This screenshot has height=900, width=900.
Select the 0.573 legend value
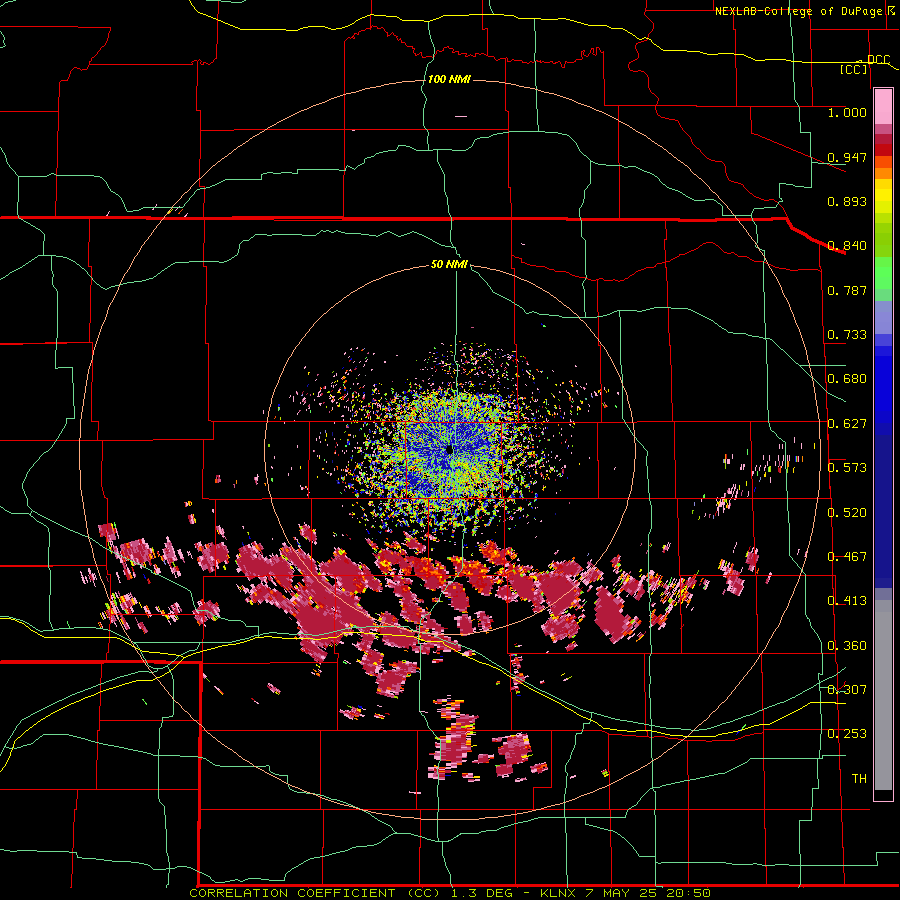tap(847, 468)
